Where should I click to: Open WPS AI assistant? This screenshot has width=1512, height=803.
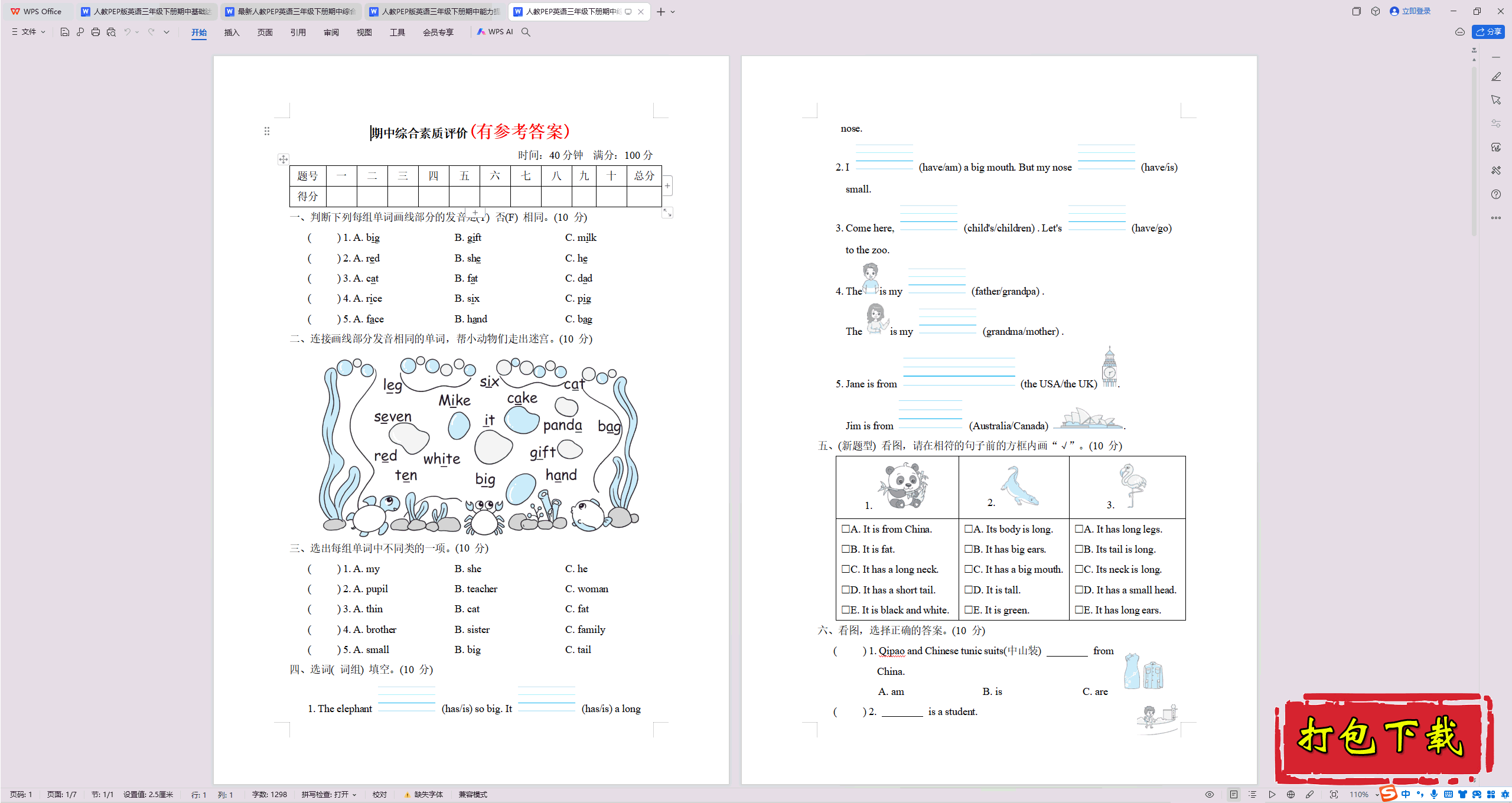[495, 32]
